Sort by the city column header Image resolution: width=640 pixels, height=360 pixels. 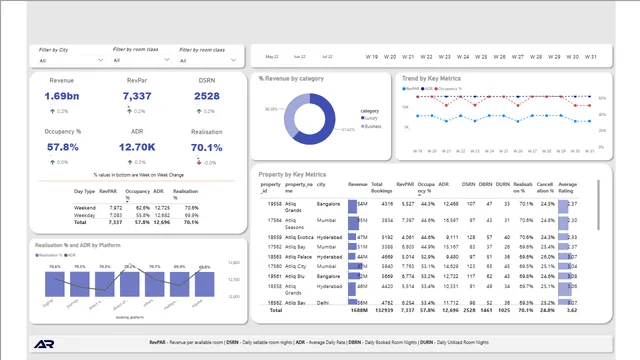click(x=321, y=184)
